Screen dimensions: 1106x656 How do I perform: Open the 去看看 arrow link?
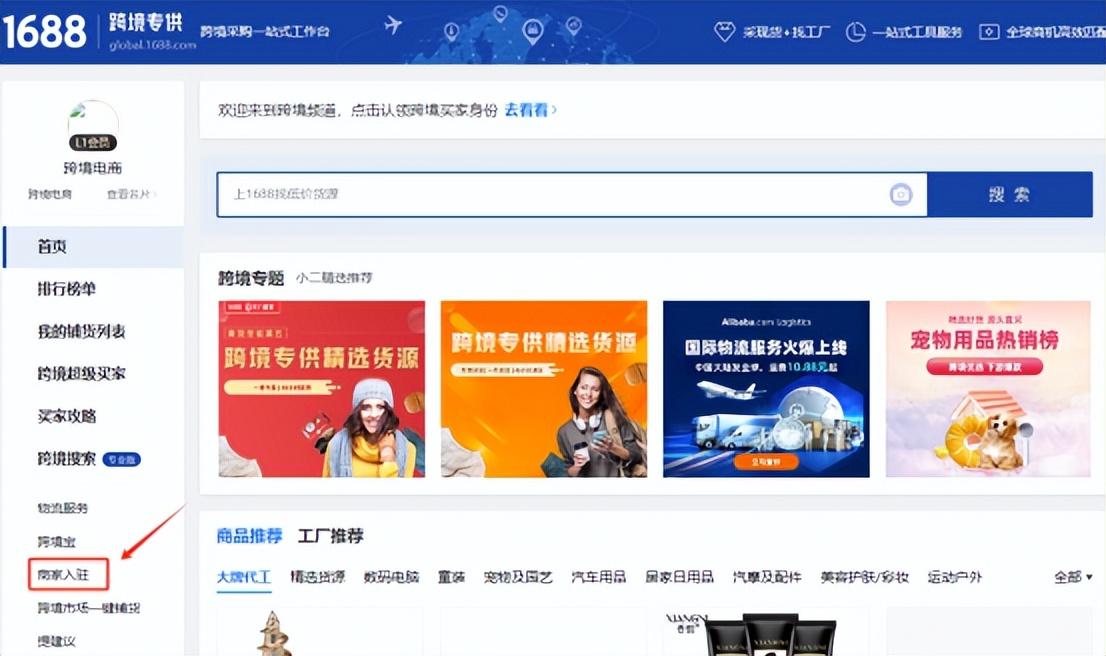pyautogui.click(x=530, y=110)
